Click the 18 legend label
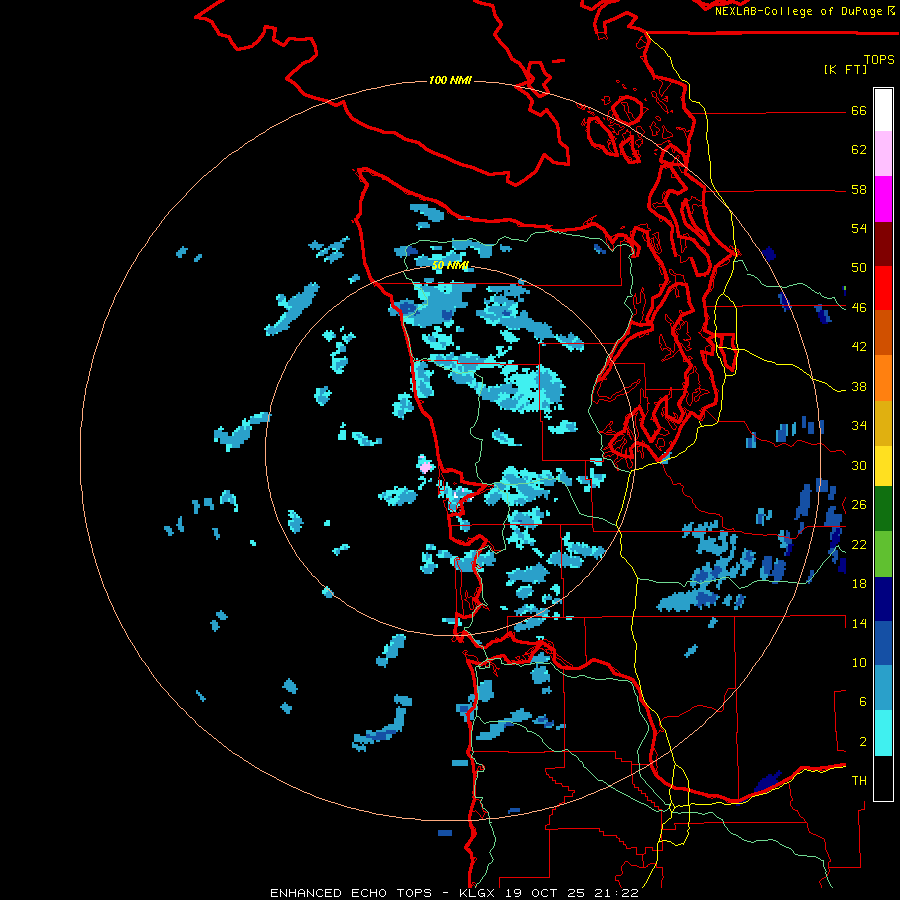This screenshot has width=900, height=900. pos(859,584)
